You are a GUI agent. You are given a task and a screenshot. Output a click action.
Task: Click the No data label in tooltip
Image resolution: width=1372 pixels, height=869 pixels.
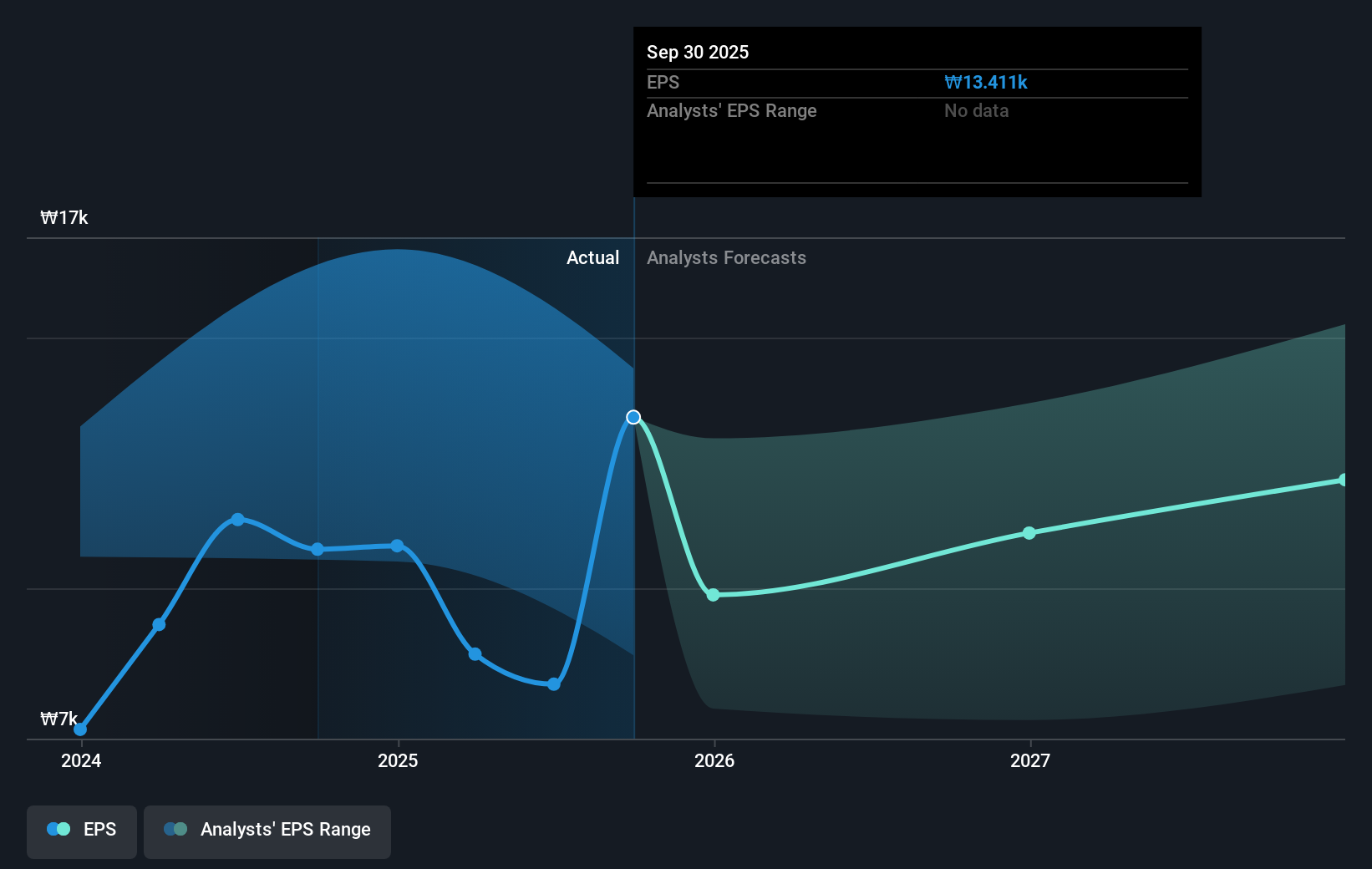pos(976,110)
